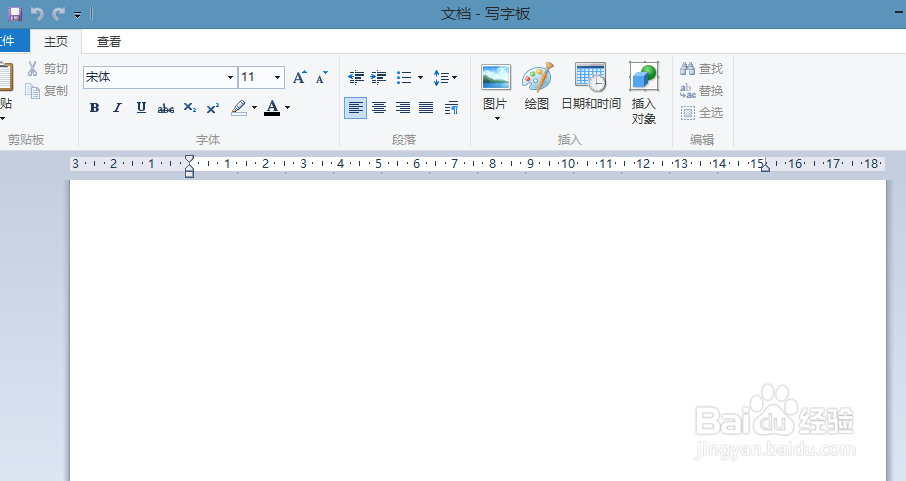Expand the 图片 picture dropdown arrow

(x=496, y=119)
